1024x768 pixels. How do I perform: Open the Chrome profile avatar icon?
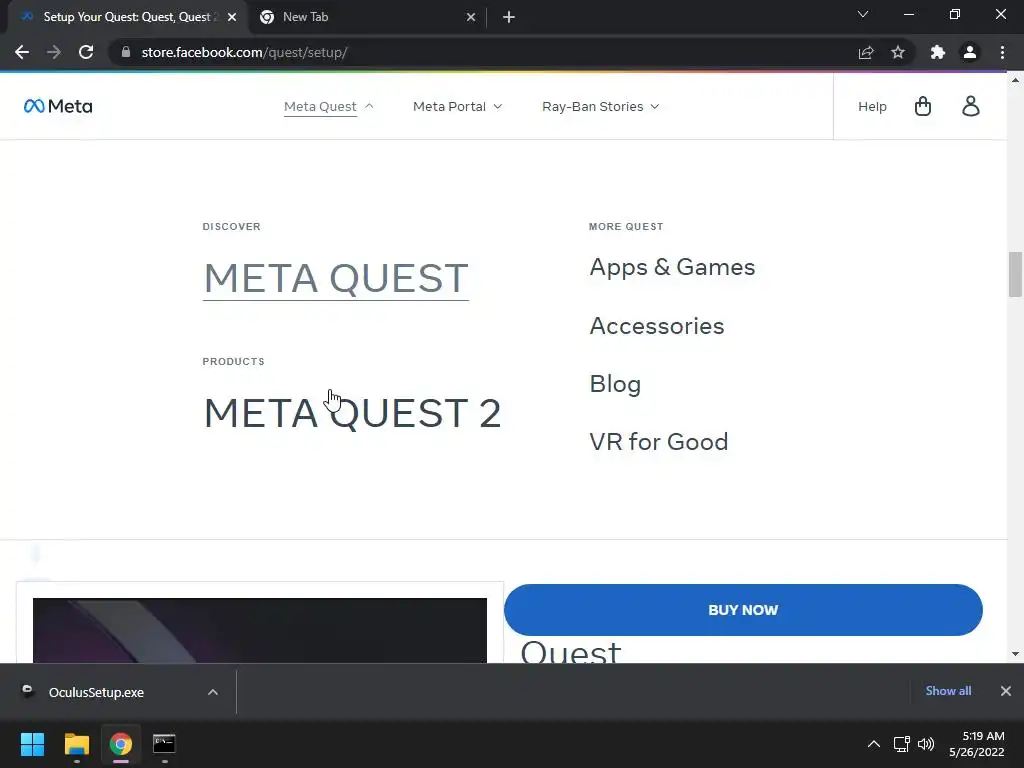[x=970, y=52]
